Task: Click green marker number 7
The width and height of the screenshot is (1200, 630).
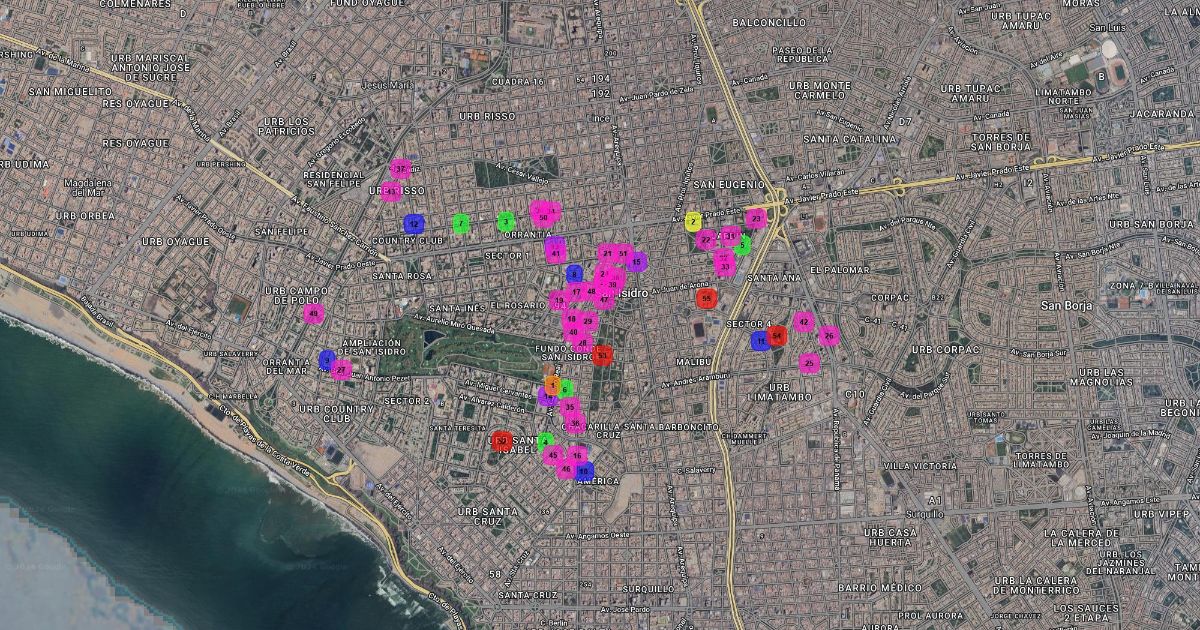Action: [x=460, y=223]
